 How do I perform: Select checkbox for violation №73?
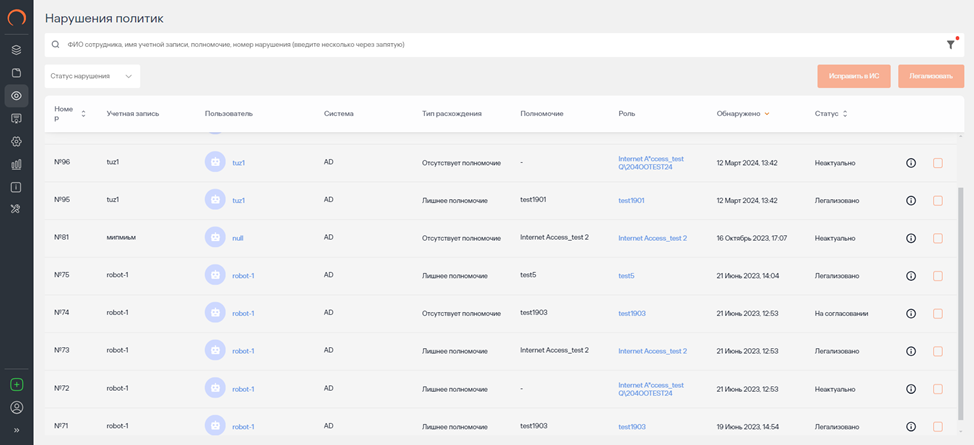point(938,351)
